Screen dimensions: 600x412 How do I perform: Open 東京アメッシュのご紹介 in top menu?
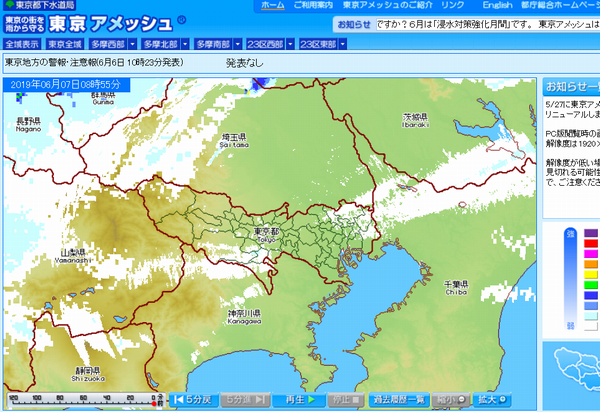(x=388, y=5)
